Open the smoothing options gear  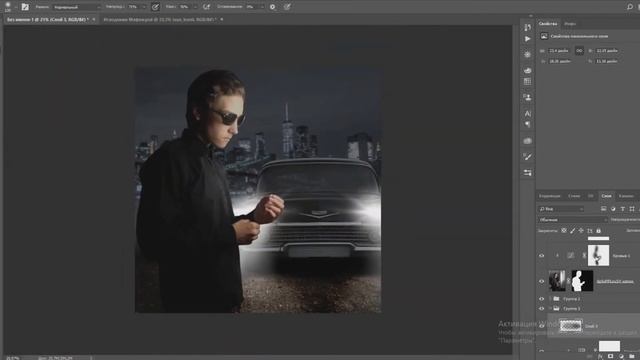point(272,7)
